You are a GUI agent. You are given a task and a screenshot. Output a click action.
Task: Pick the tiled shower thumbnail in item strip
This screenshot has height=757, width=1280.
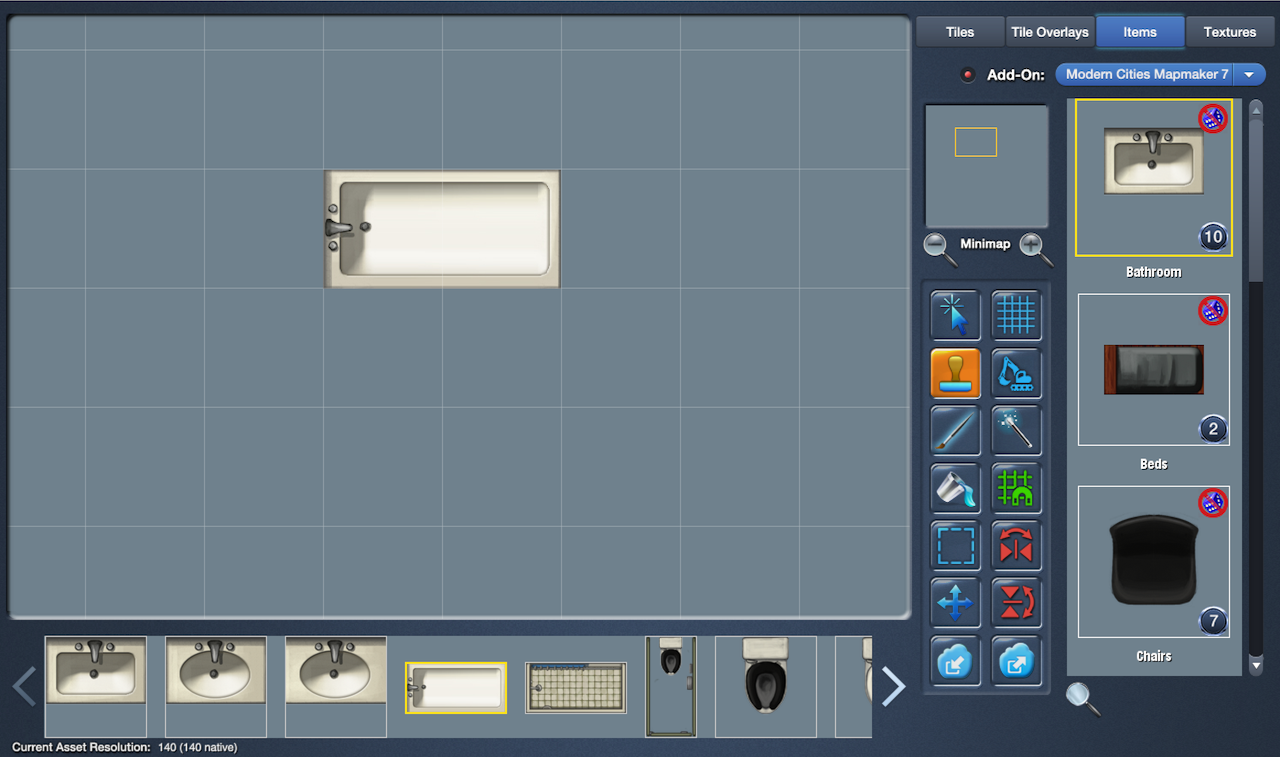click(576, 687)
